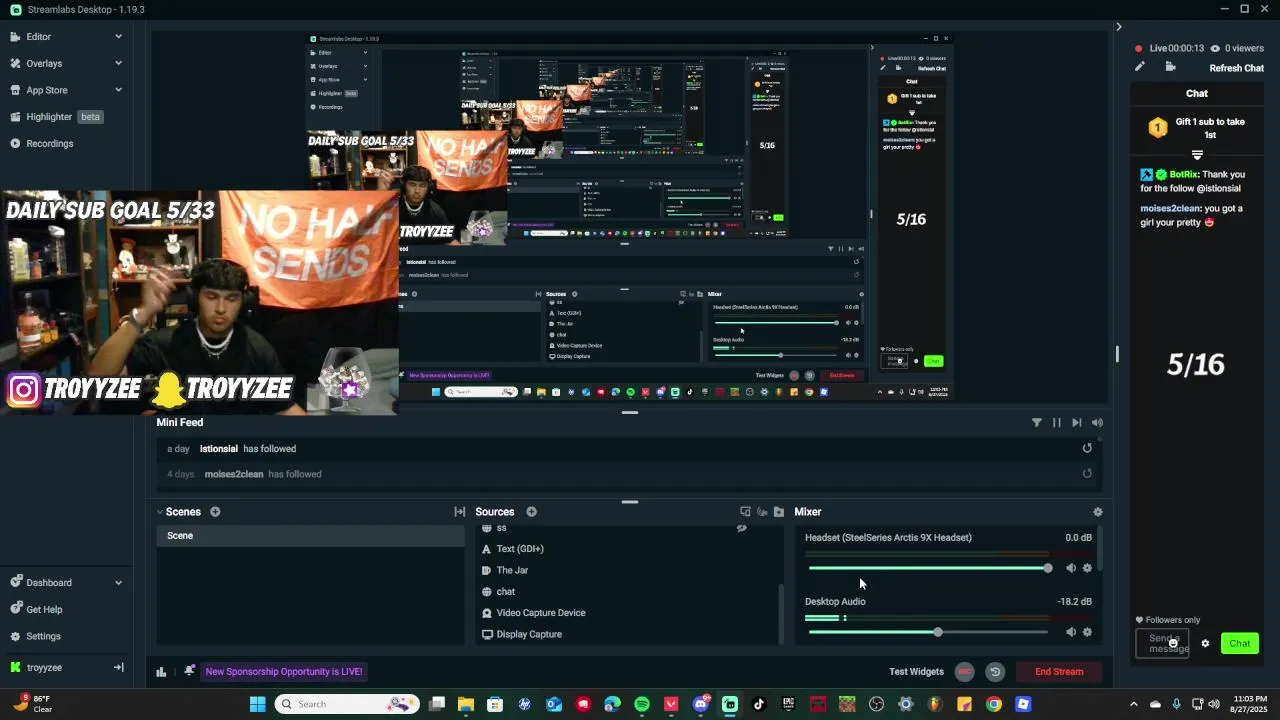Mute alert sounds in Mini Feed
This screenshot has width=1280, height=720.
point(1097,423)
